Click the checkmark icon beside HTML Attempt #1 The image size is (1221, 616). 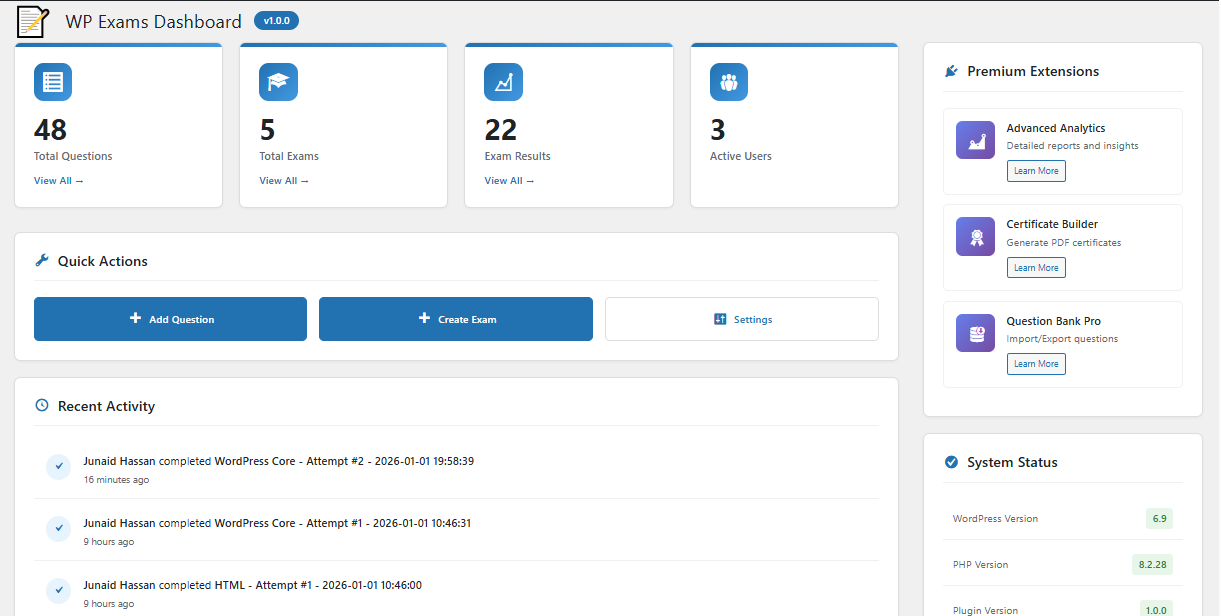[58, 590]
